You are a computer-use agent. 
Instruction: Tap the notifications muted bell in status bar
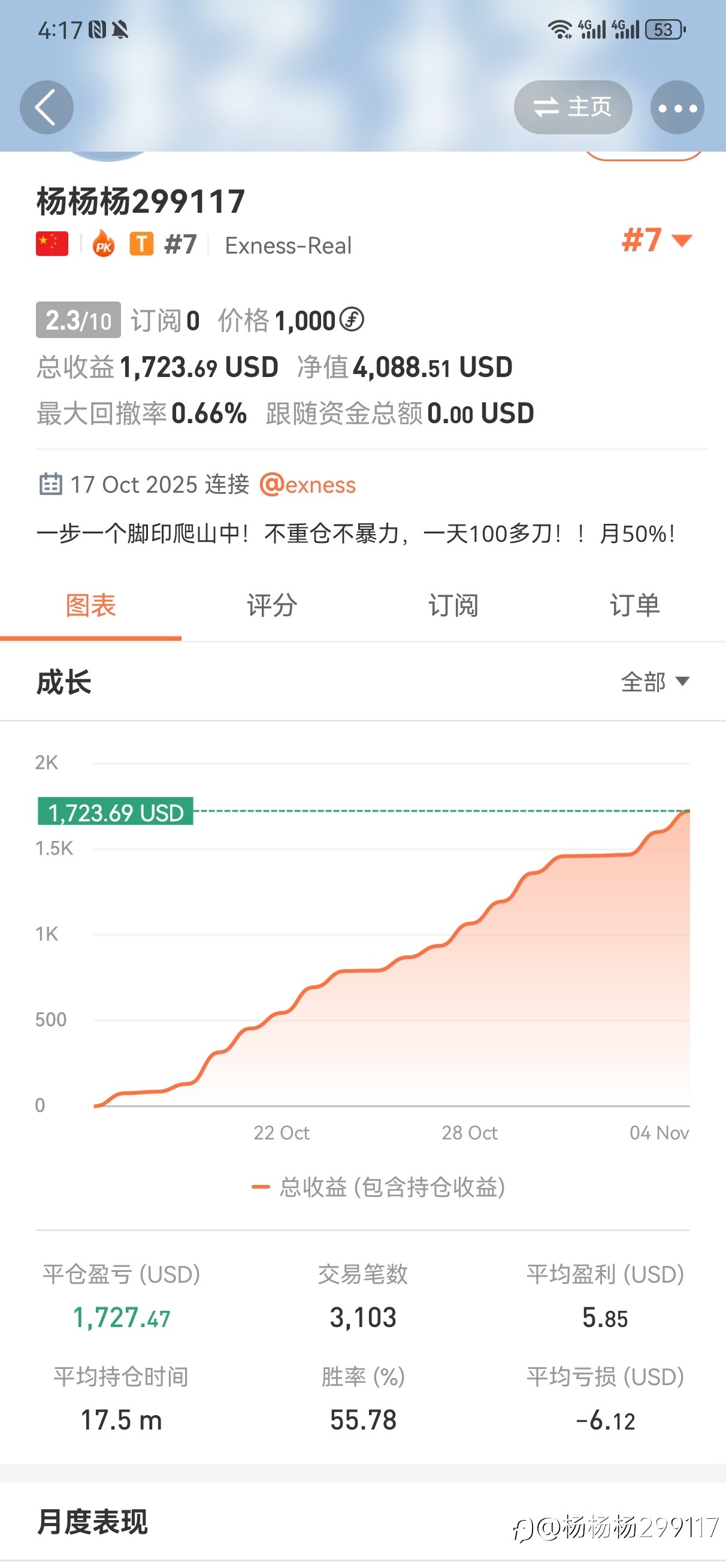tap(120, 29)
